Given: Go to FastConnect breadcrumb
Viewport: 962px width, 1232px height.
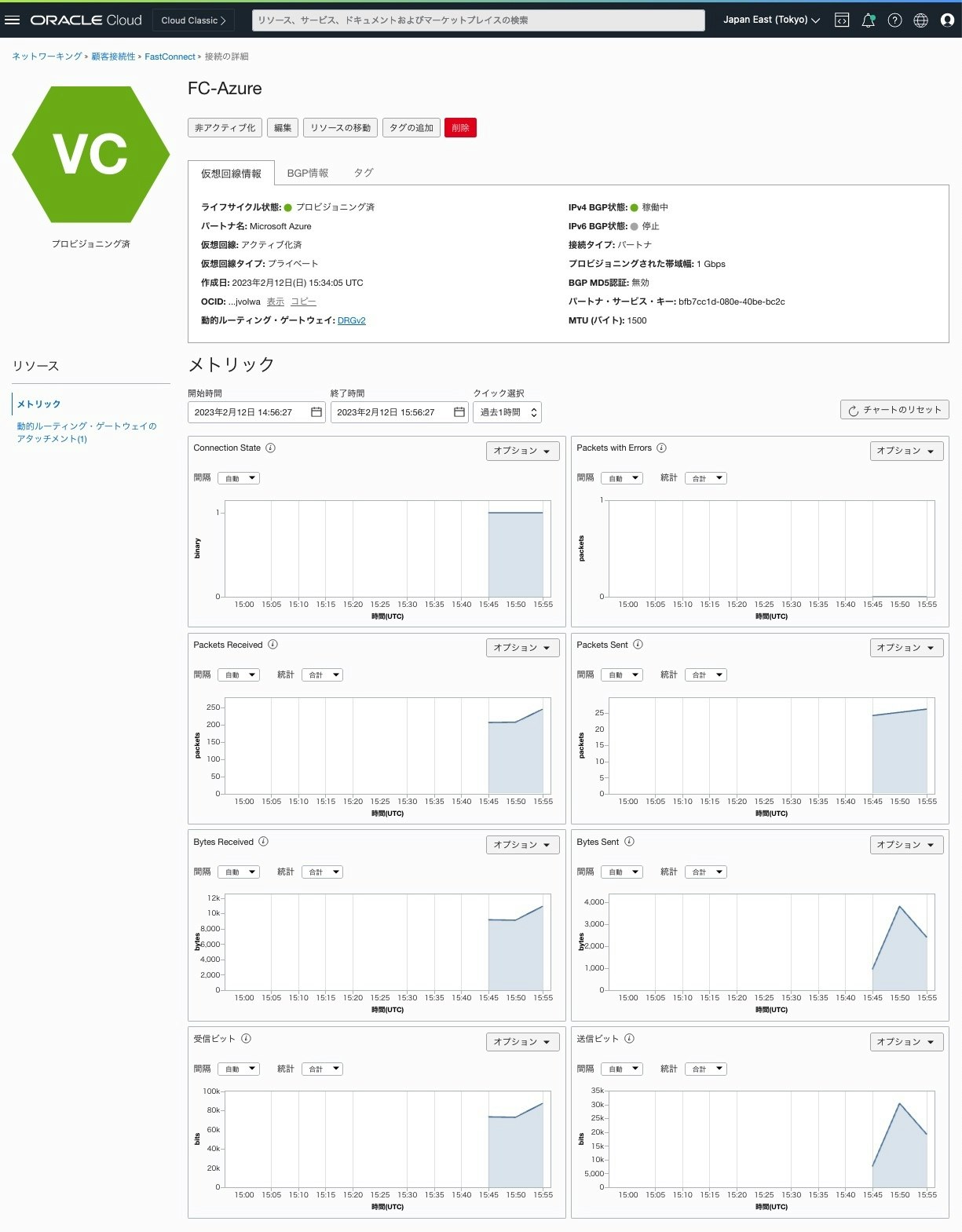Looking at the screenshot, I should pyautogui.click(x=170, y=57).
